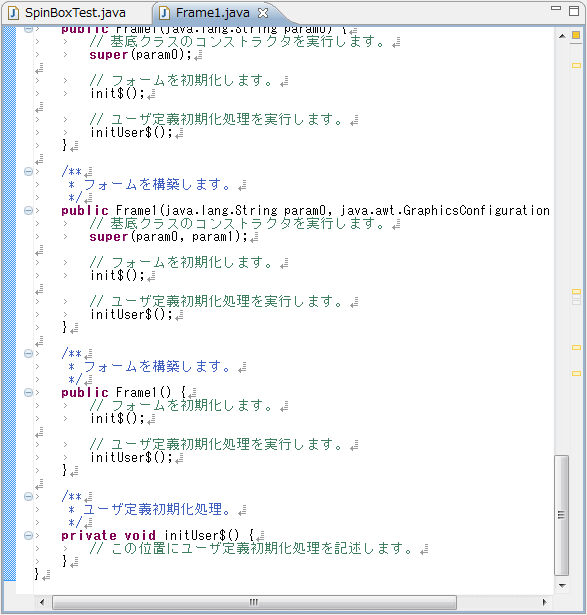Maximize the editor view using the top-right icon
The width and height of the screenshot is (587, 615).
tap(574, 11)
